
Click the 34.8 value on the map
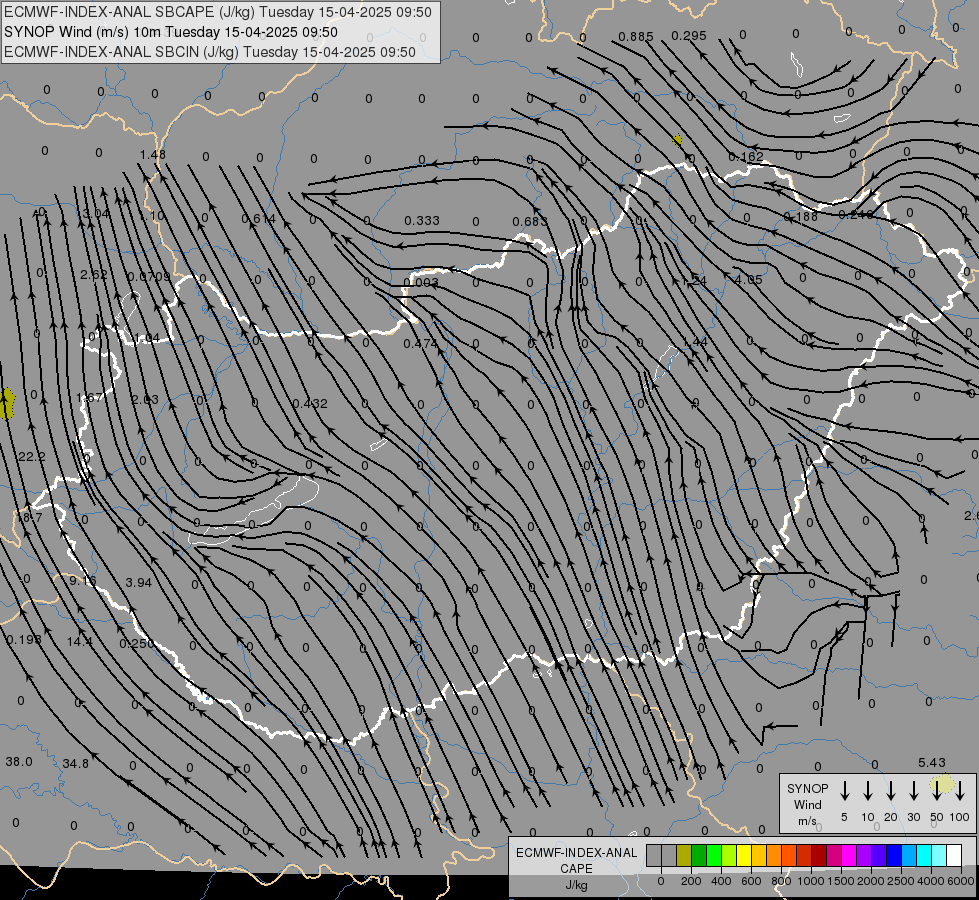click(x=76, y=763)
